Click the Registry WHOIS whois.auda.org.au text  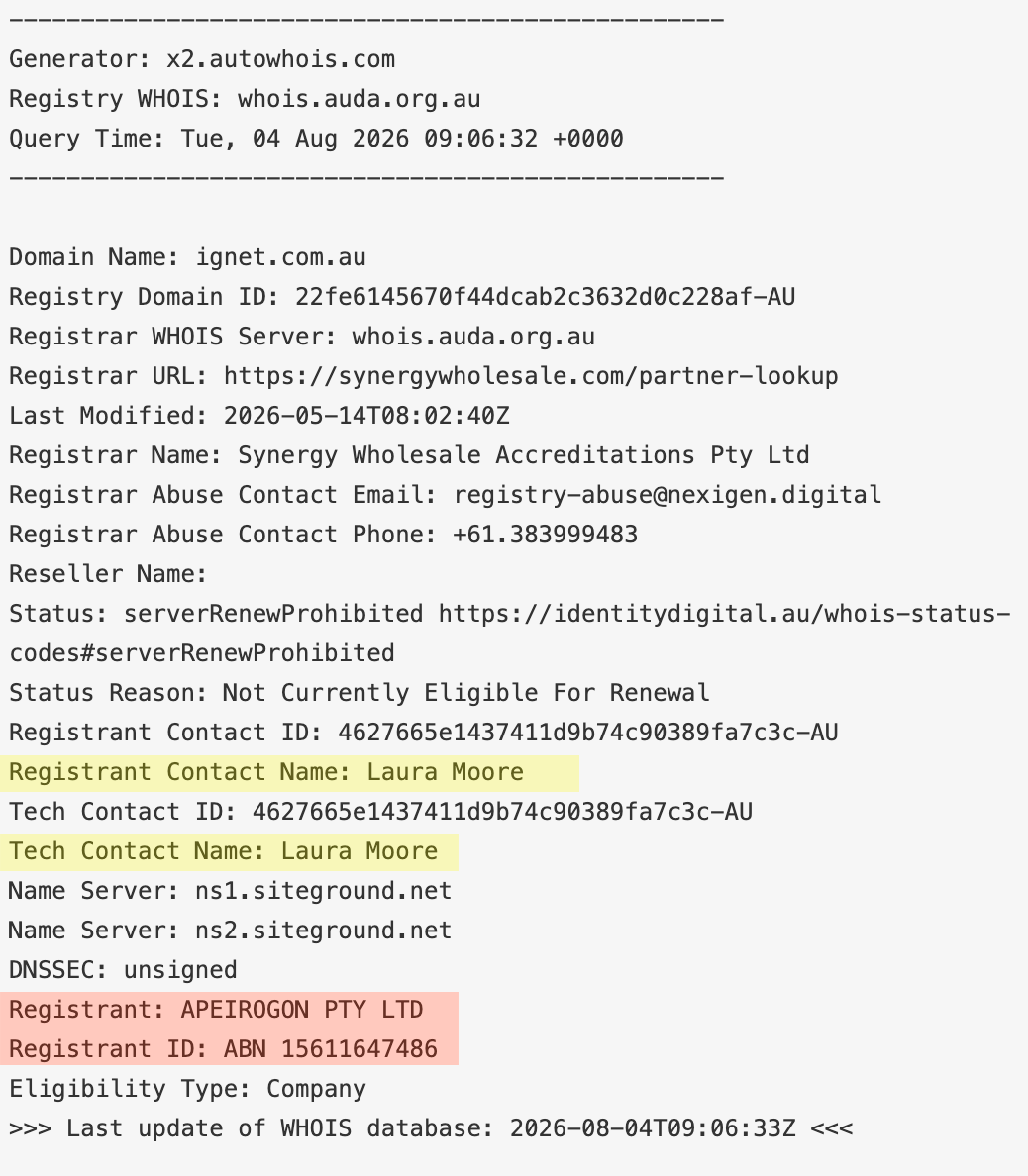pos(245,99)
